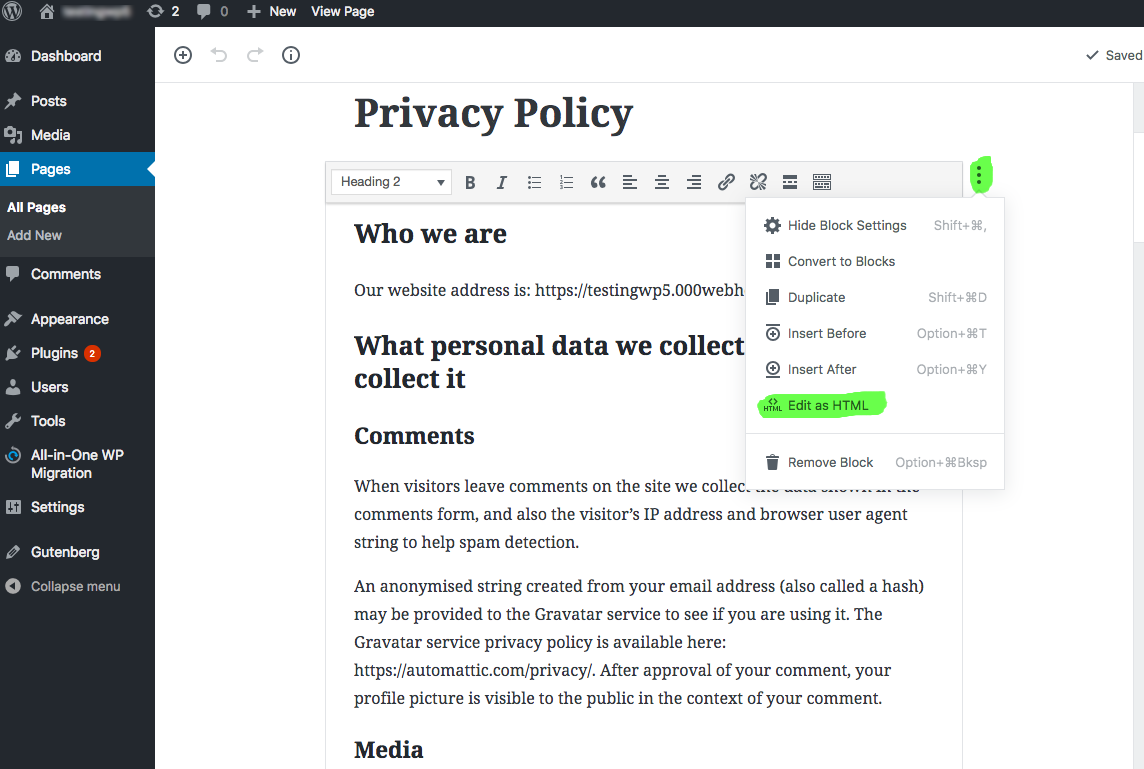Click the Bold formatting icon
Viewport: 1144px width, 769px height.
pyautogui.click(x=470, y=182)
